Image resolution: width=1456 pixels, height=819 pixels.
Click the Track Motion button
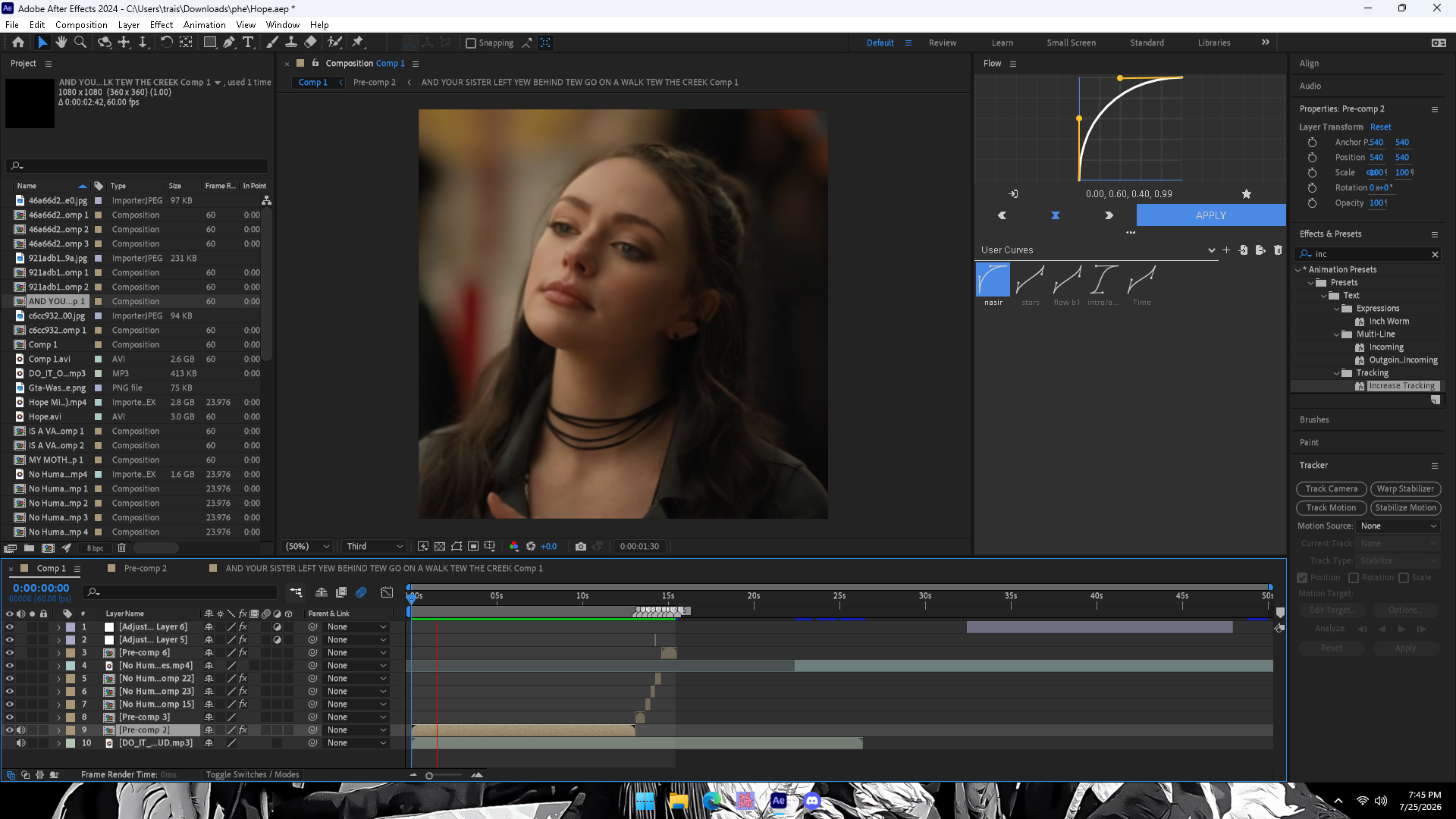pyautogui.click(x=1332, y=508)
